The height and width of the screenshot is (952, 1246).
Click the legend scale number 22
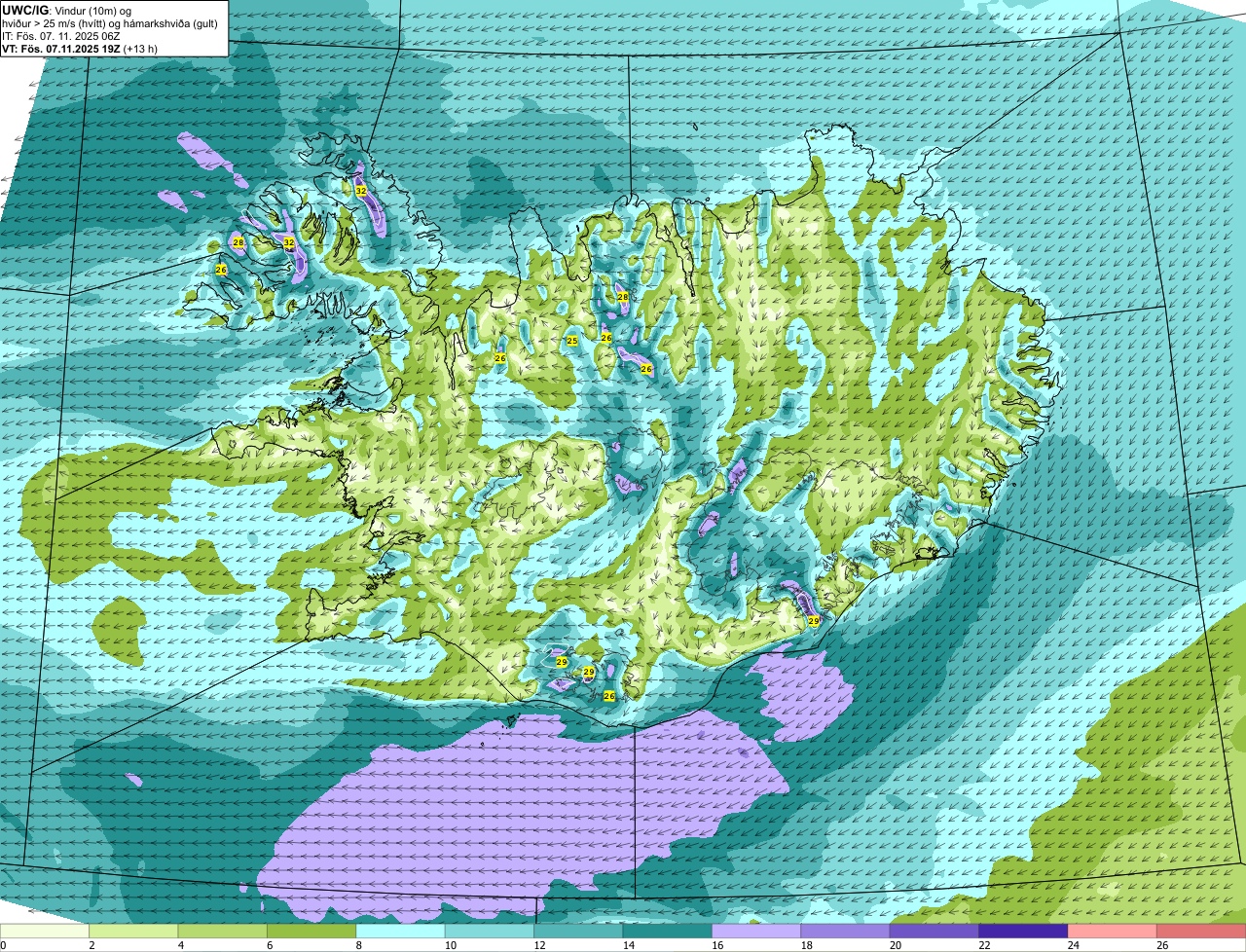tap(982, 945)
